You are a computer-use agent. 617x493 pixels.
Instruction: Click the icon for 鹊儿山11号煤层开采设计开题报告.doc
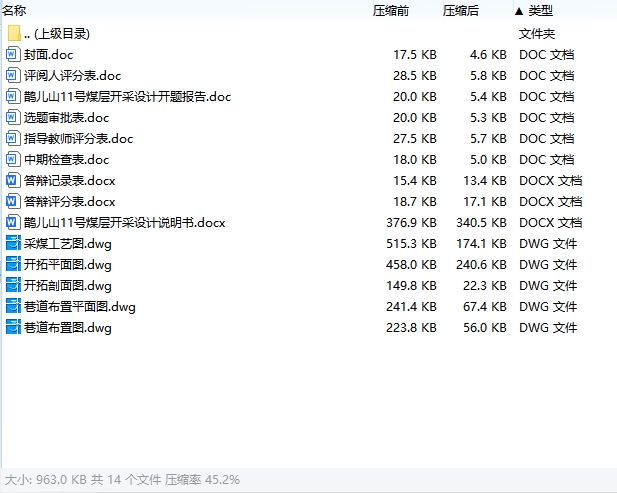[x=13, y=96]
